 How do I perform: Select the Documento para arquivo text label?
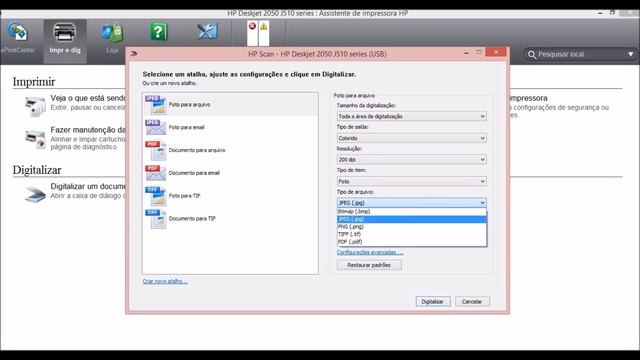tap(197, 150)
